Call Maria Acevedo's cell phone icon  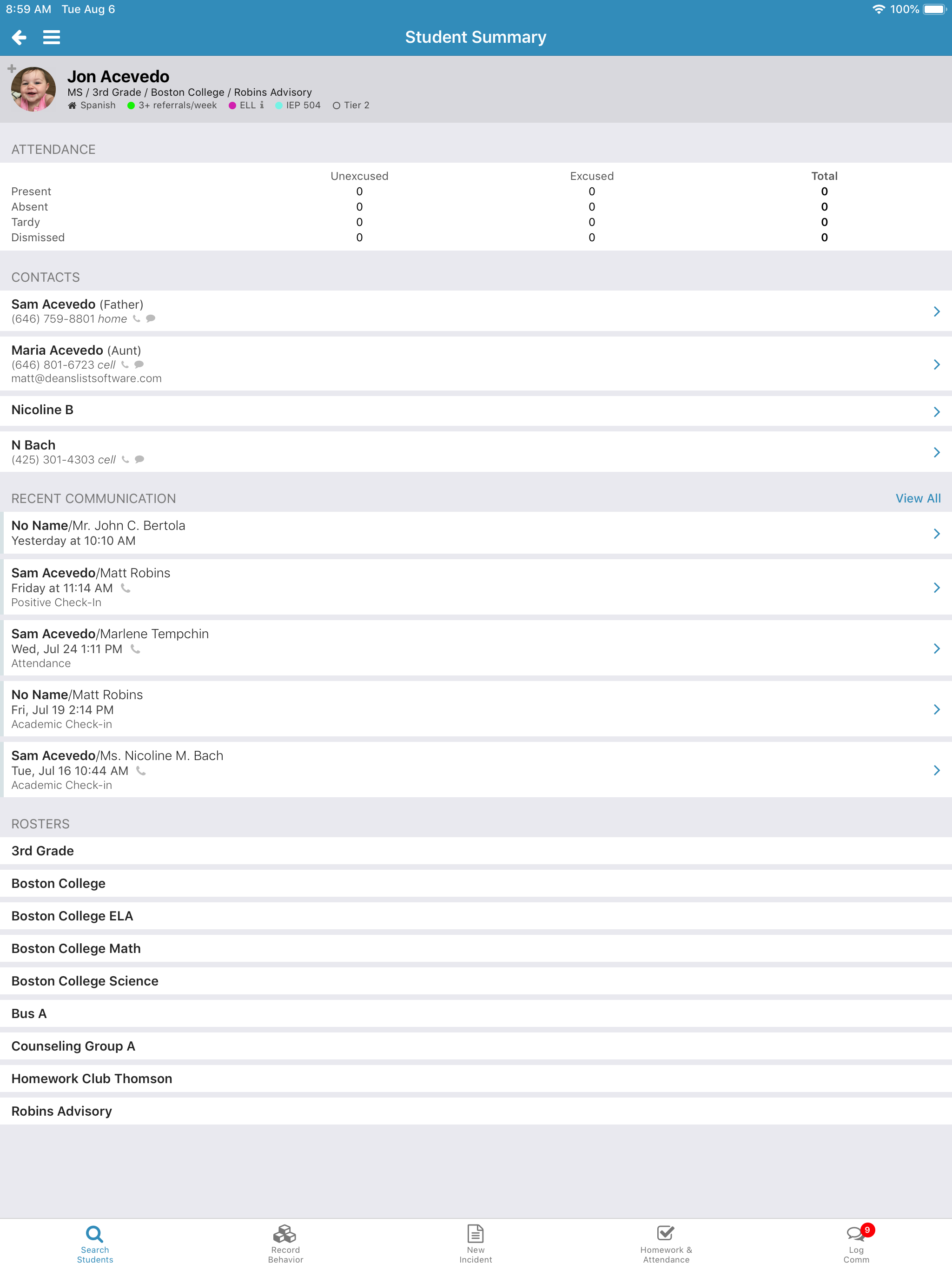[x=125, y=364]
